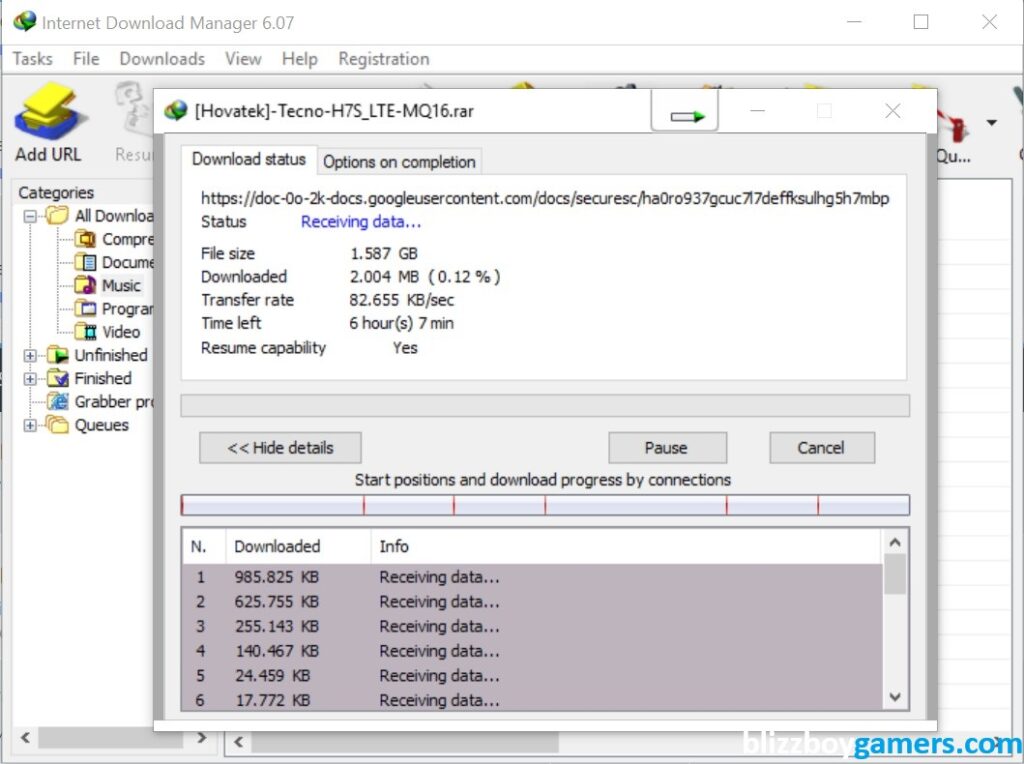1024x764 pixels.
Task: Click the download dialog's globe icon
Action: coord(176,111)
